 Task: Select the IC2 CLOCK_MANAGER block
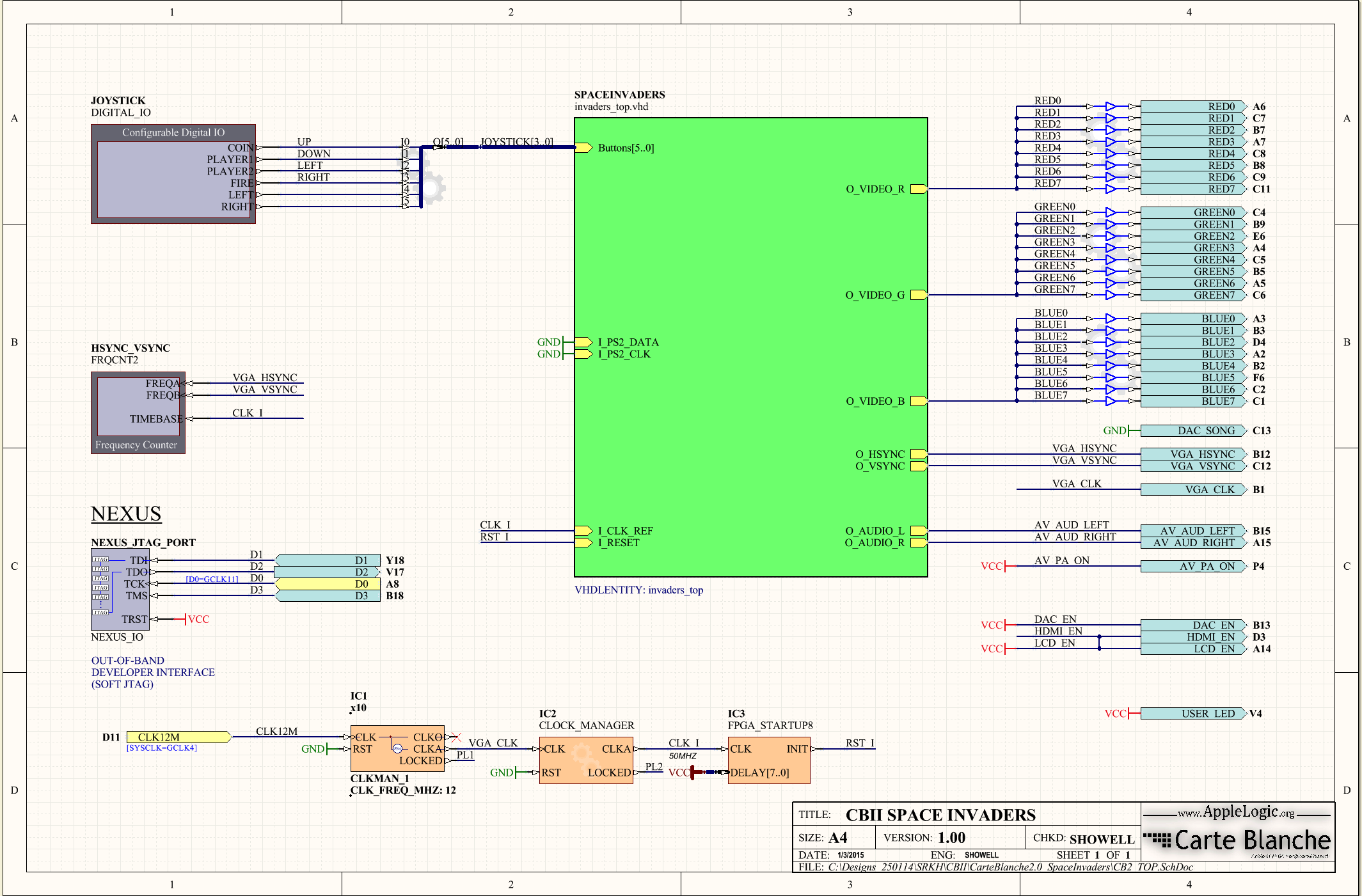point(586,760)
